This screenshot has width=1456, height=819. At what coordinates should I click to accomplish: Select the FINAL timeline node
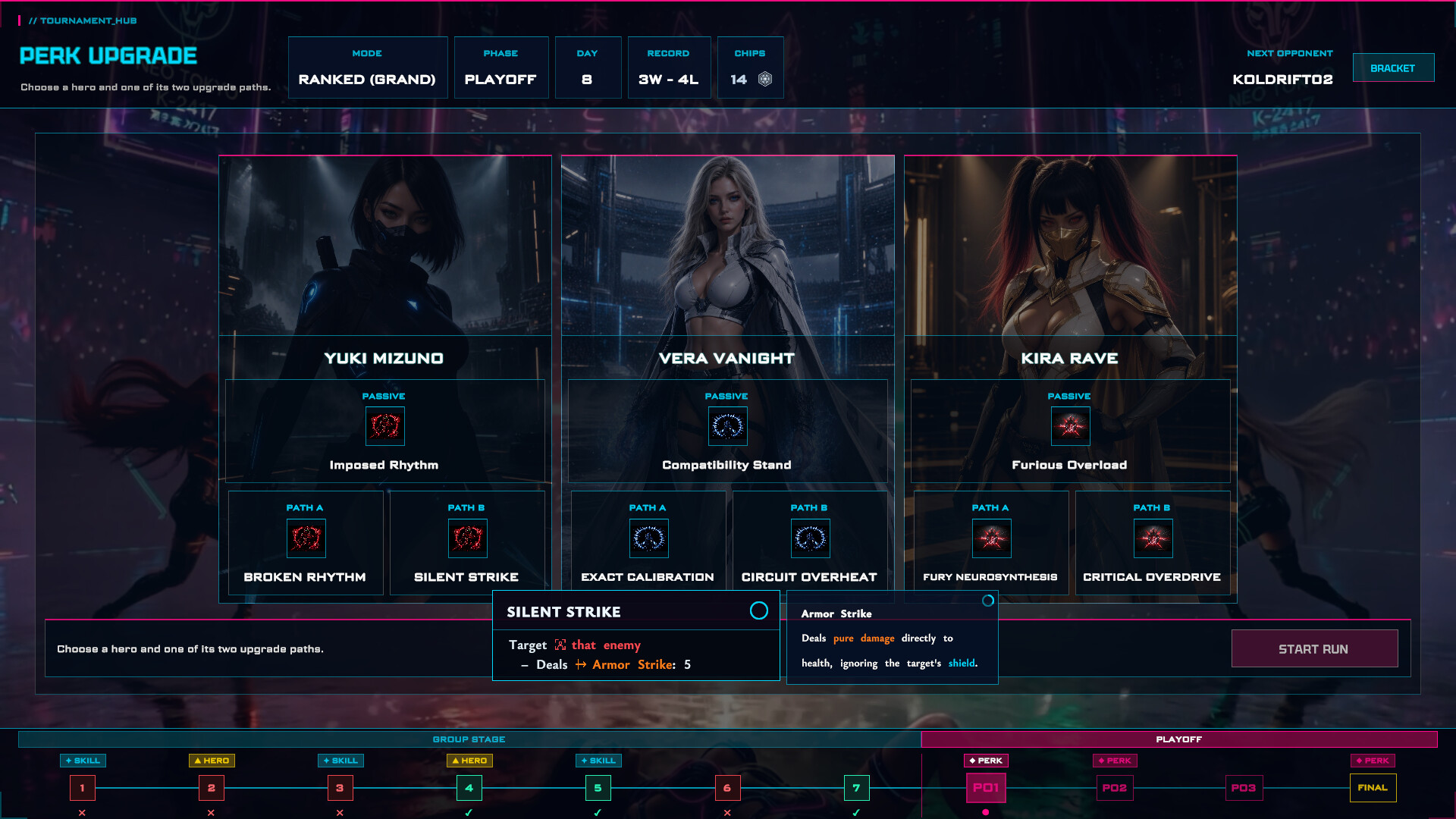(1373, 788)
